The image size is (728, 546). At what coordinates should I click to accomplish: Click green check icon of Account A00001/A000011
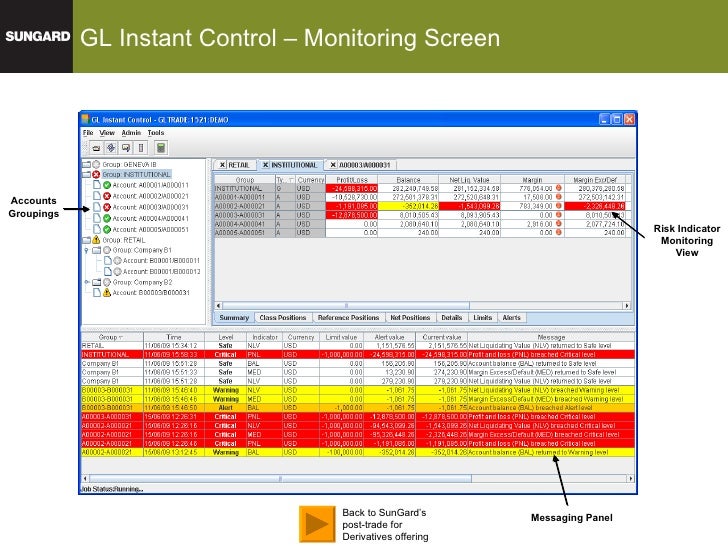[107, 185]
